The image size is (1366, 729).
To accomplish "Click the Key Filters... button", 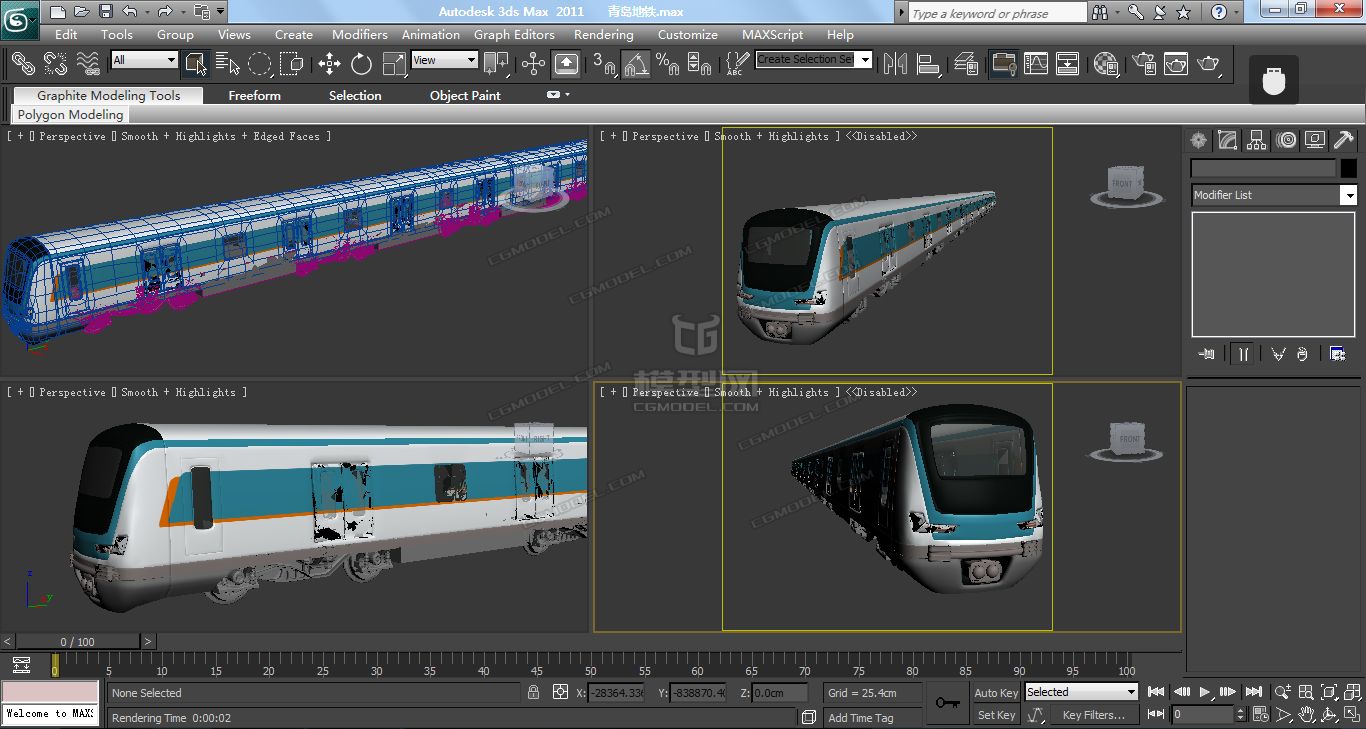I will 1093,715.
